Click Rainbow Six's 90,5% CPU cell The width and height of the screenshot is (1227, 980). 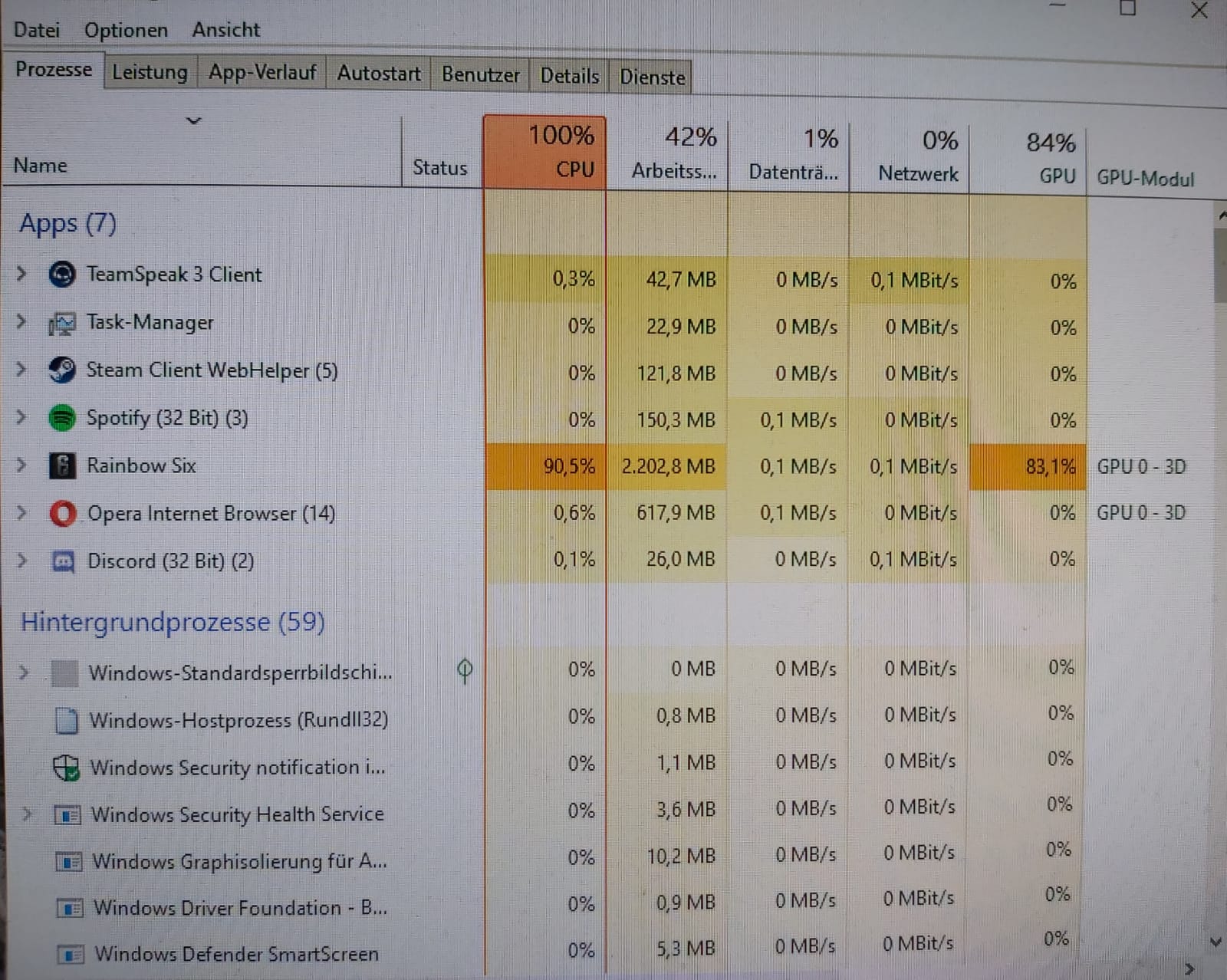click(545, 466)
